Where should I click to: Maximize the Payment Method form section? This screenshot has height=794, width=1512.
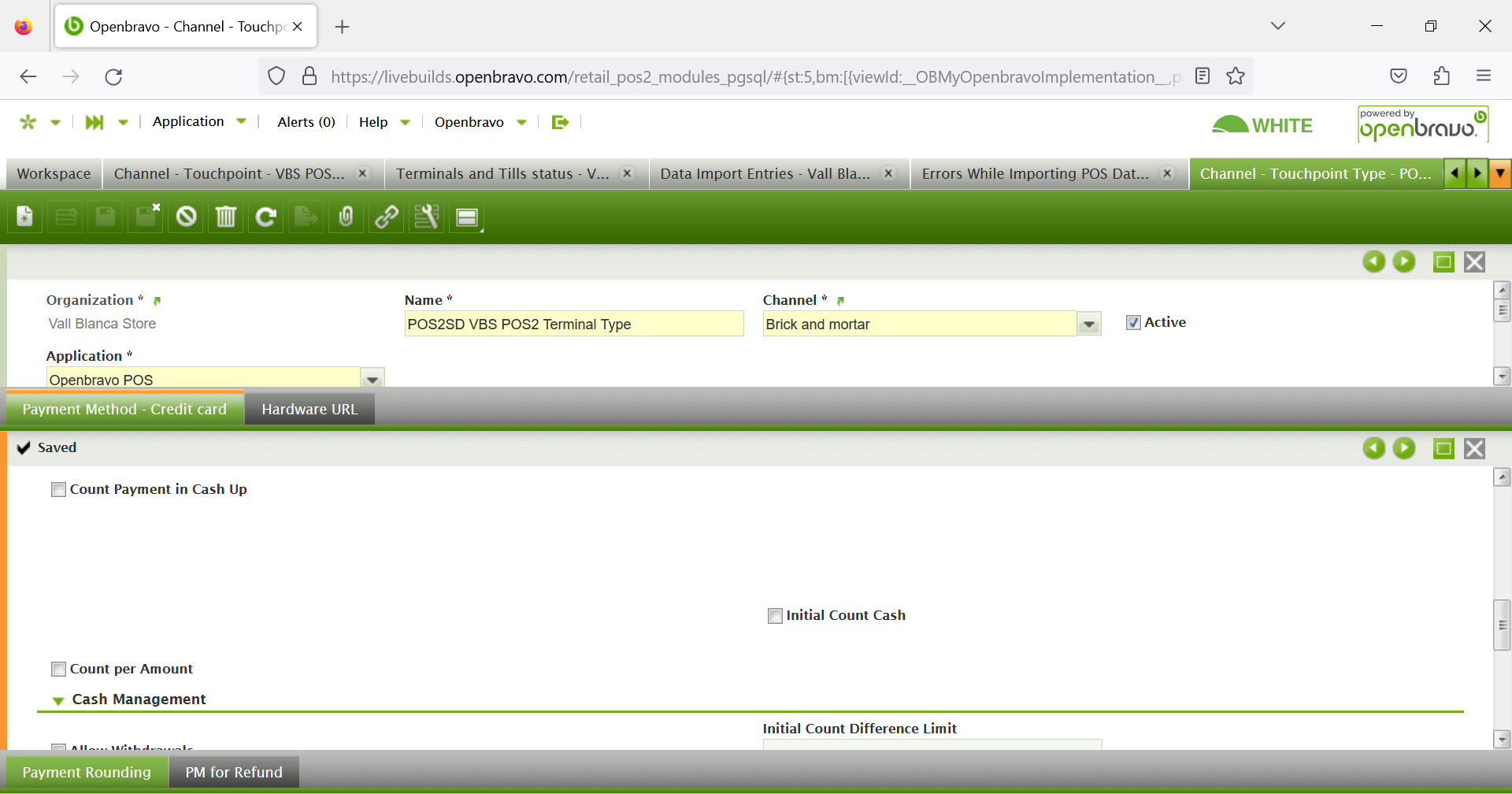tap(1443, 448)
